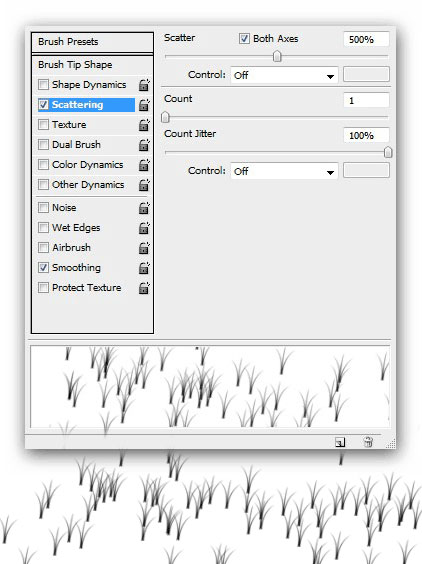The height and width of the screenshot is (564, 422).
Task: Enable the Other Dynamics checkbox
Action: [43, 185]
